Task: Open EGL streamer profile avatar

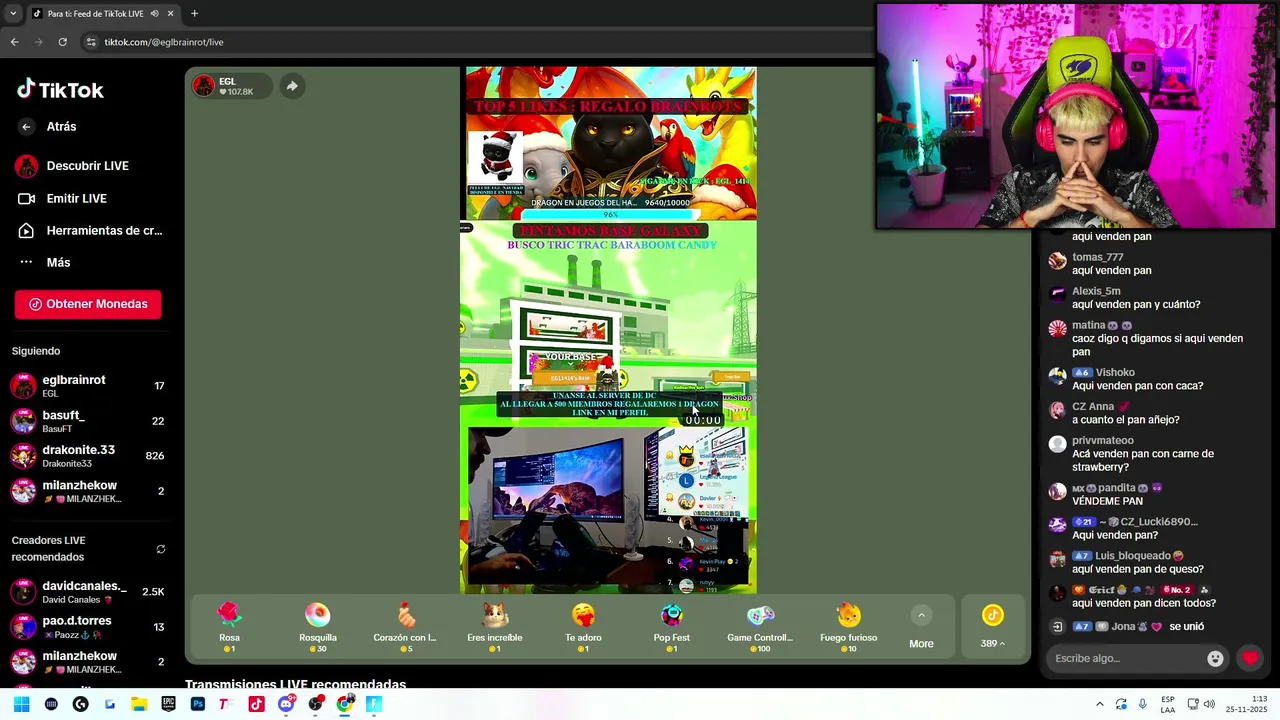Action: (204, 86)
